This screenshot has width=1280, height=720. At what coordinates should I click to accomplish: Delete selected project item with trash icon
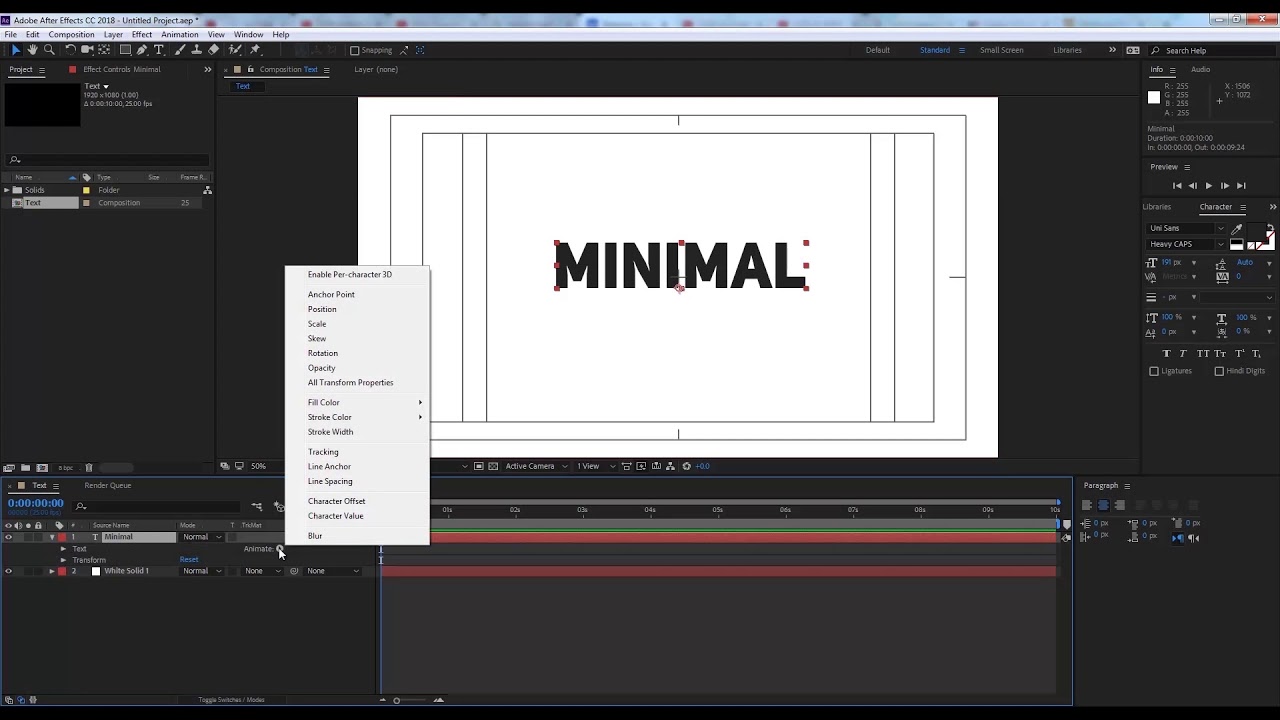coord(89,467)
